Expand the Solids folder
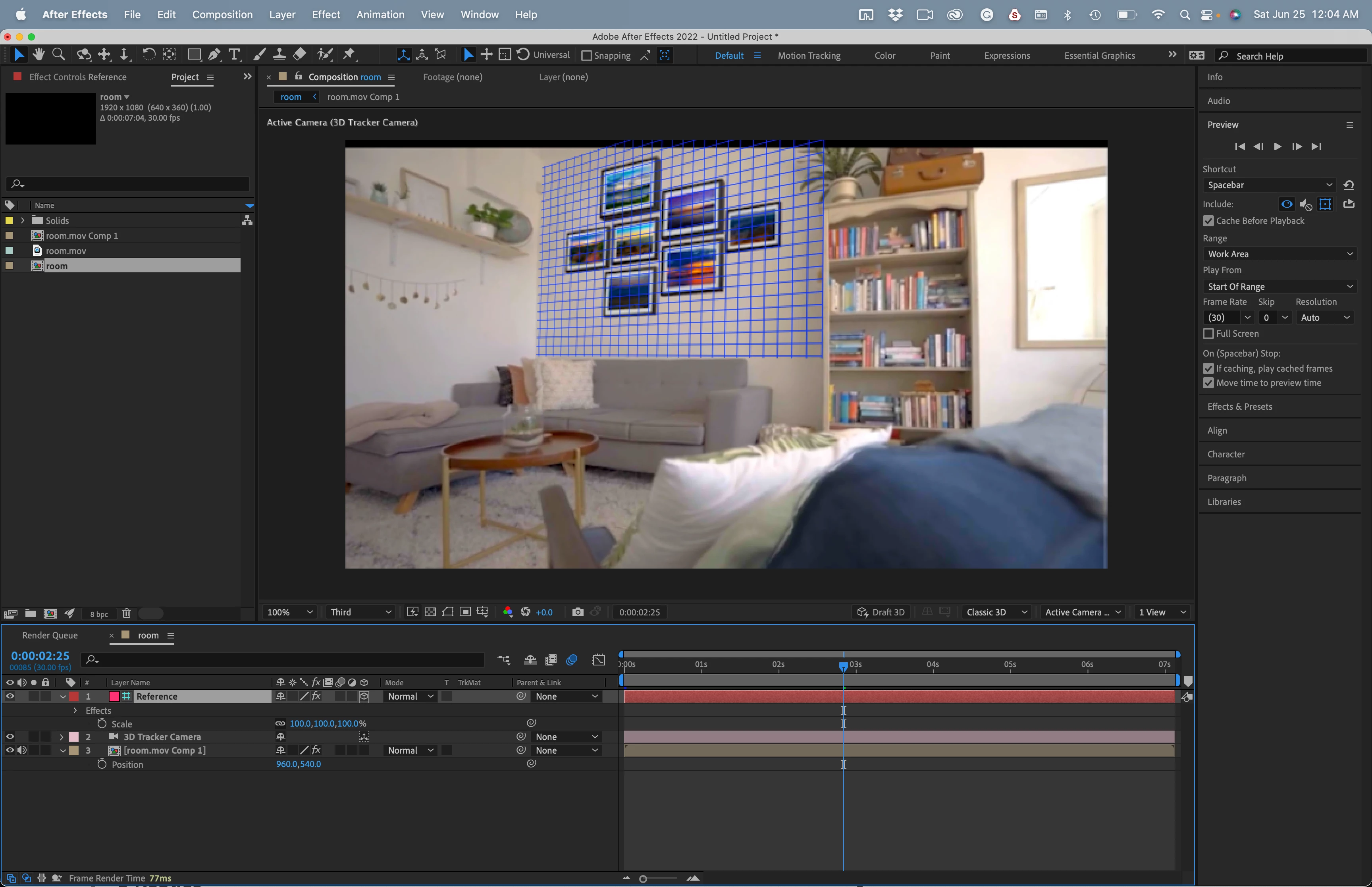1372x887 pixels. (23, 221)
